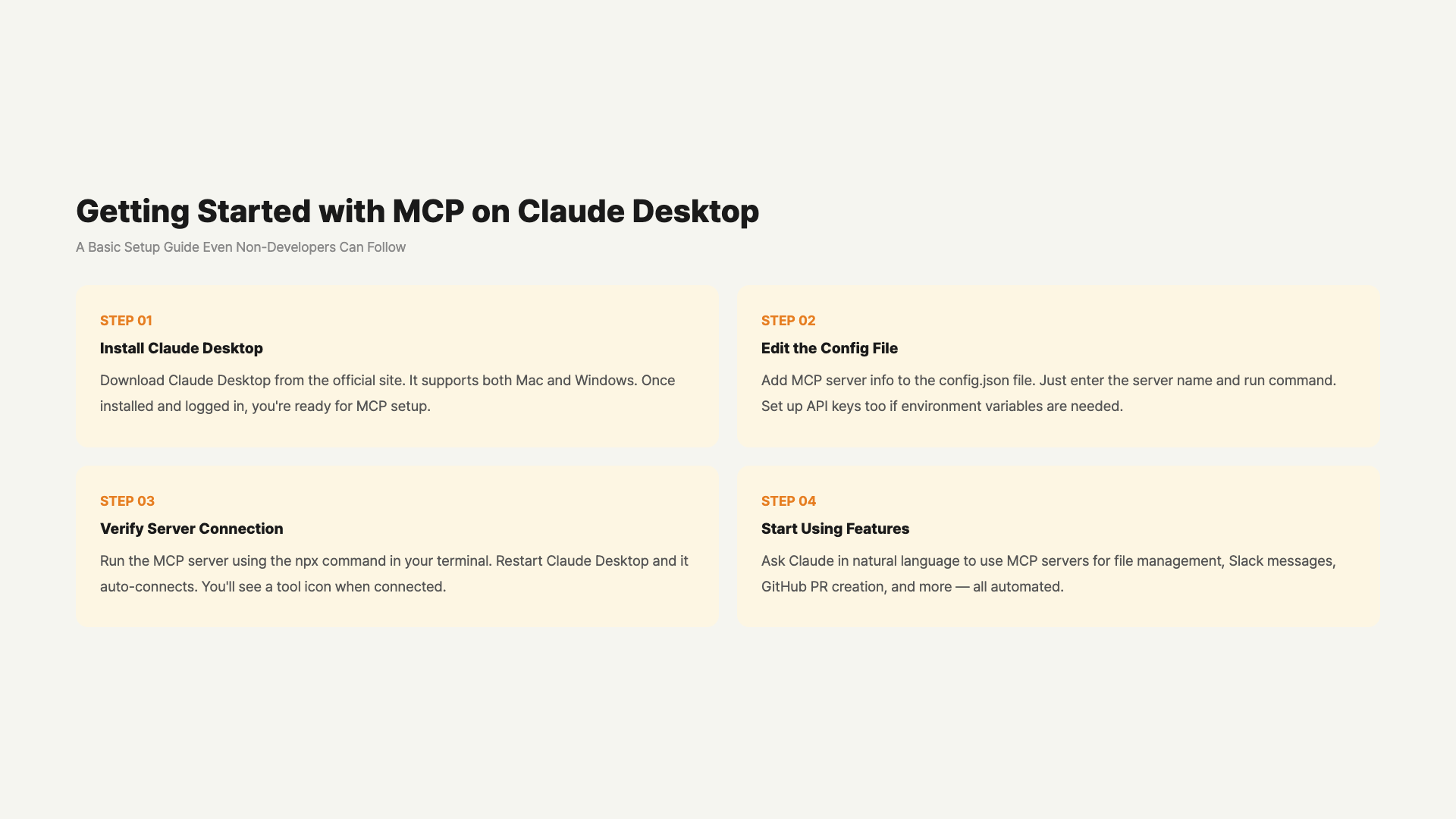Click the word "MCP" in the title
Screen dimensions: 1456x819
(x=428, y=212)
